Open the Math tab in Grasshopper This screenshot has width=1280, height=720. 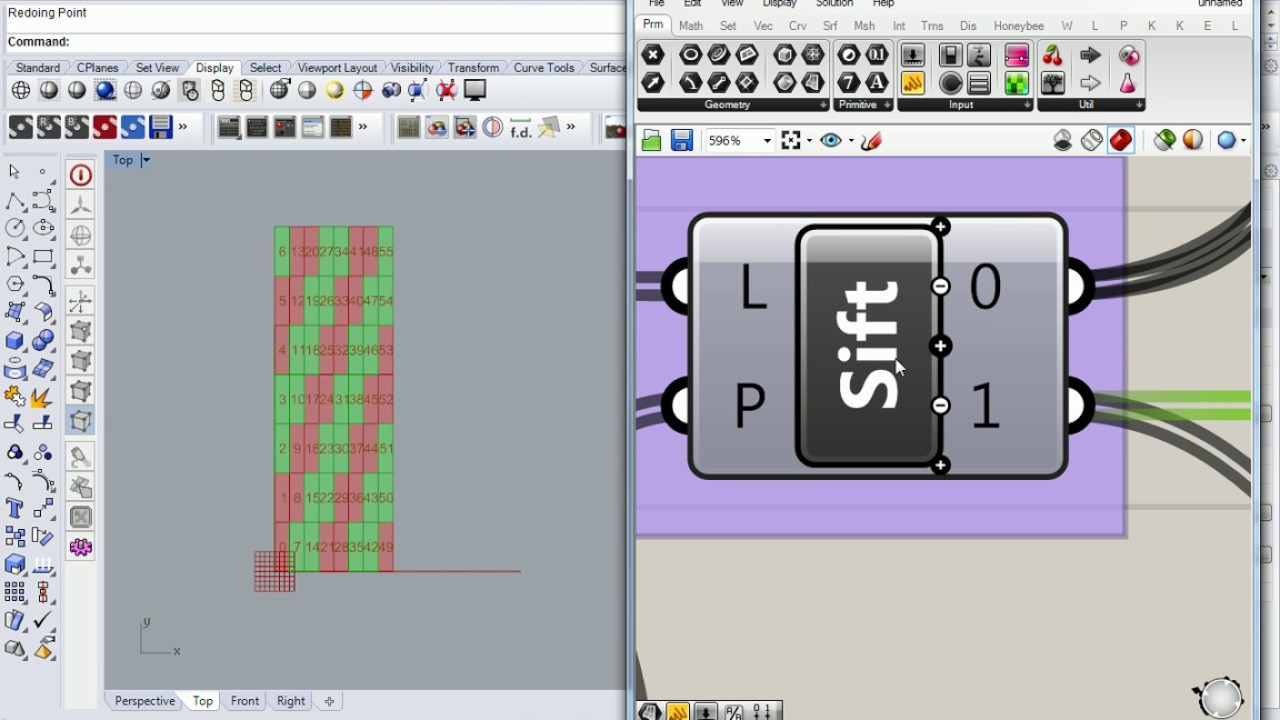click(x=691, y=26)
